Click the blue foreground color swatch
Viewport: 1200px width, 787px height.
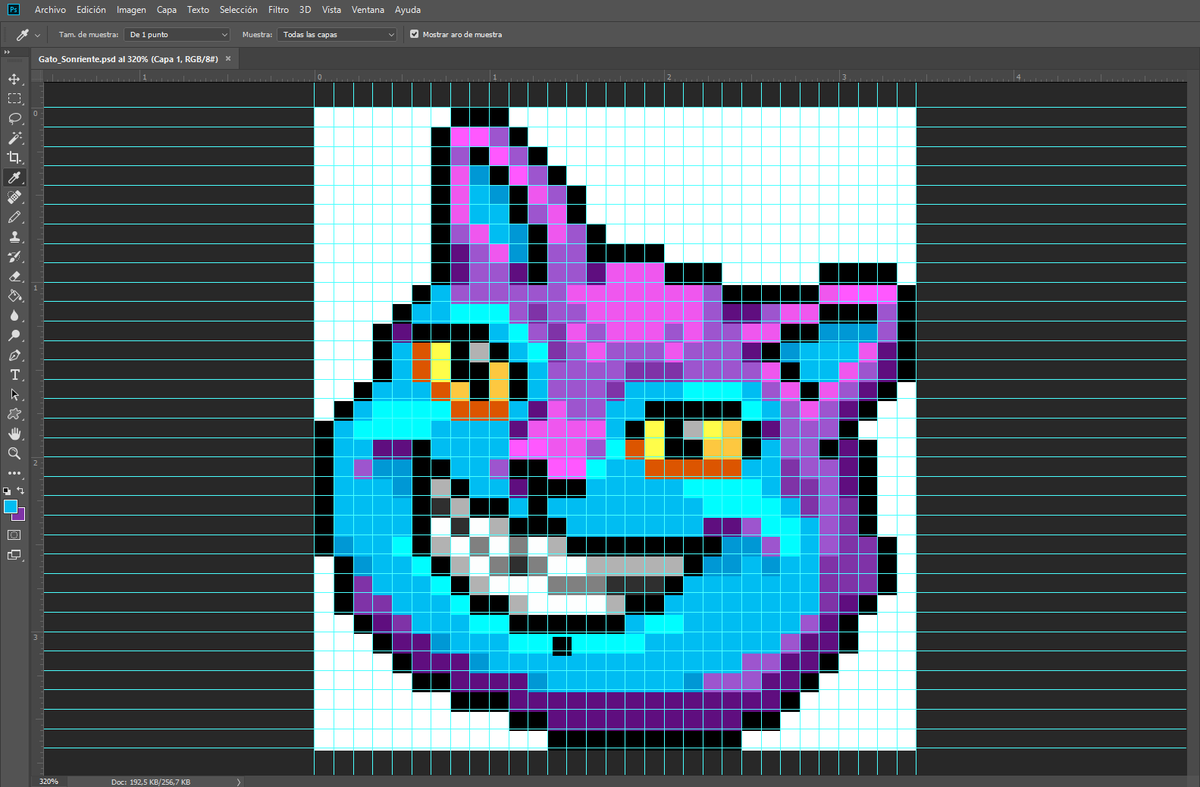11,507
